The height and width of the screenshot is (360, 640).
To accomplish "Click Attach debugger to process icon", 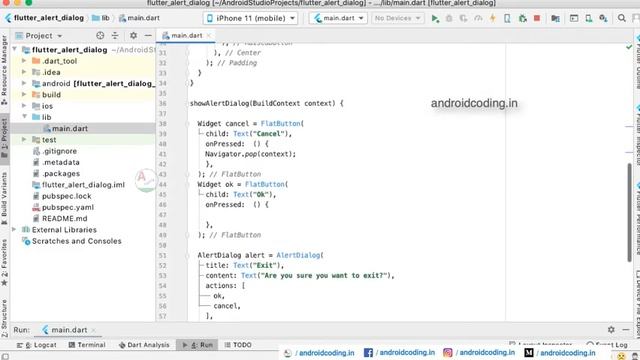I will (x=522, y=18).
